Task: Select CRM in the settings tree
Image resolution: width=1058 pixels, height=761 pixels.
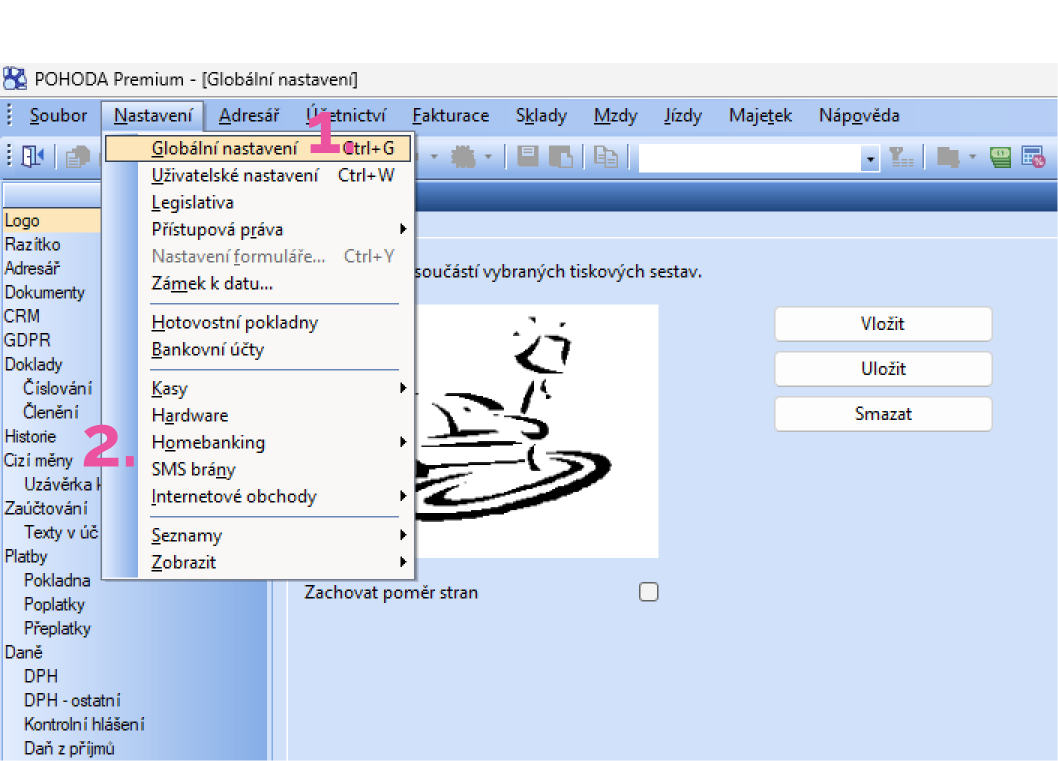Action: point(22,316)
